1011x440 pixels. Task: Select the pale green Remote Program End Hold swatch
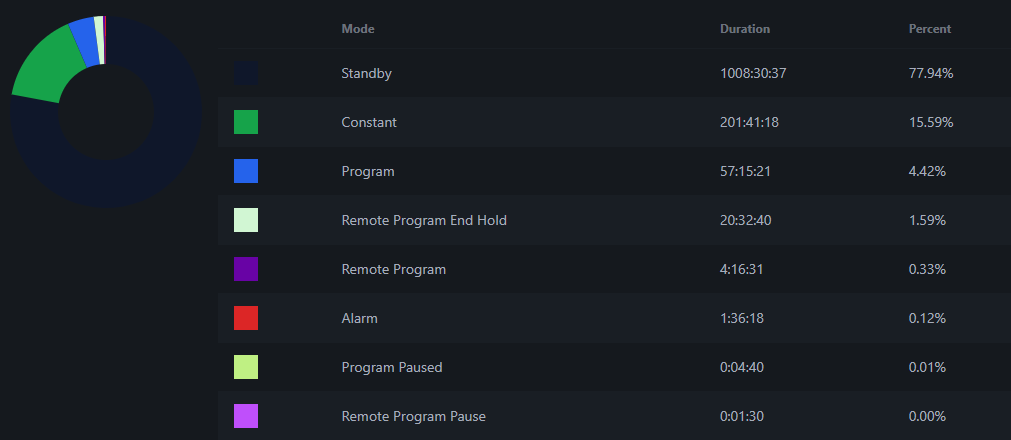(246, 220)
